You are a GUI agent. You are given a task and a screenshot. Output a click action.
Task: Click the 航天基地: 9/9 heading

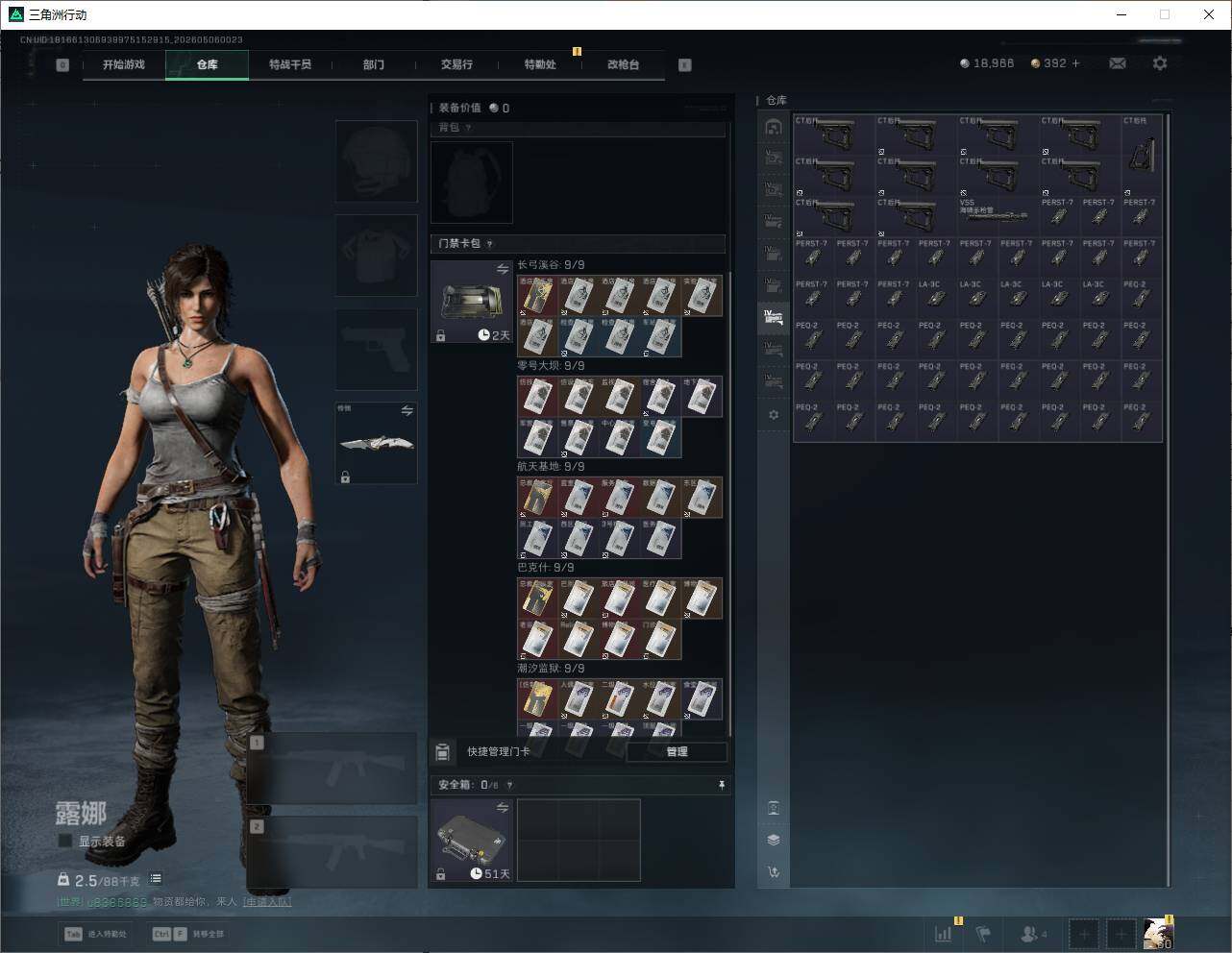551,467
